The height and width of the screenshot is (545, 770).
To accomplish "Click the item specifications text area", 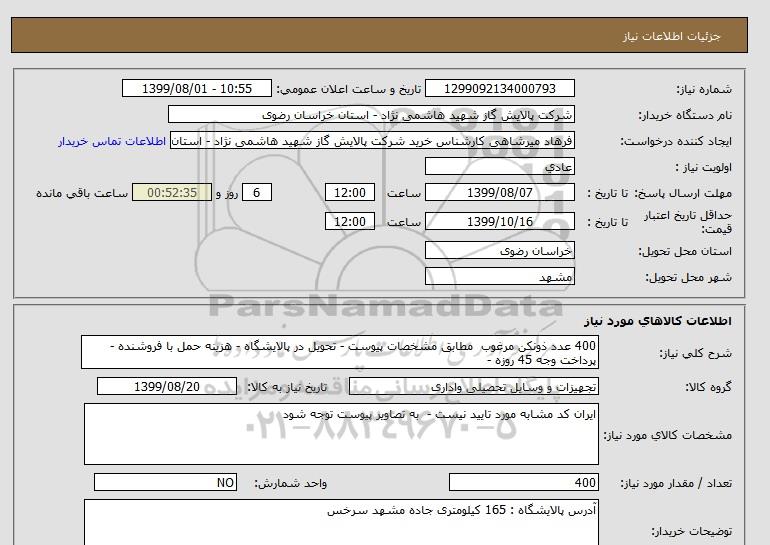I will point(341,434).
